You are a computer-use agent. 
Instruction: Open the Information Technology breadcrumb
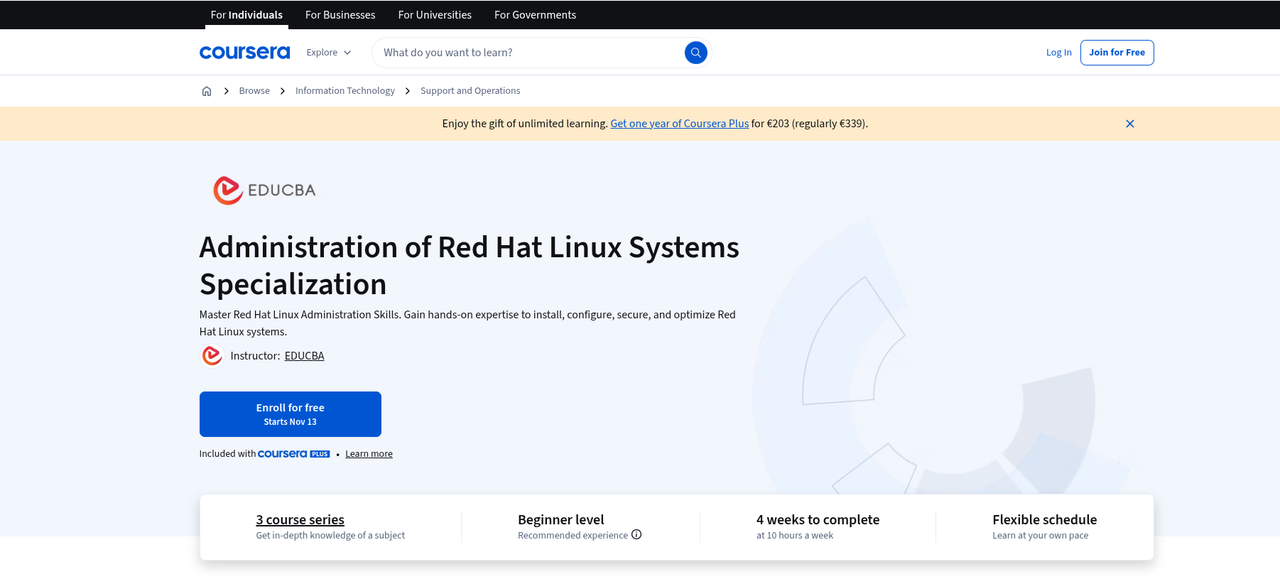(345, 91)
